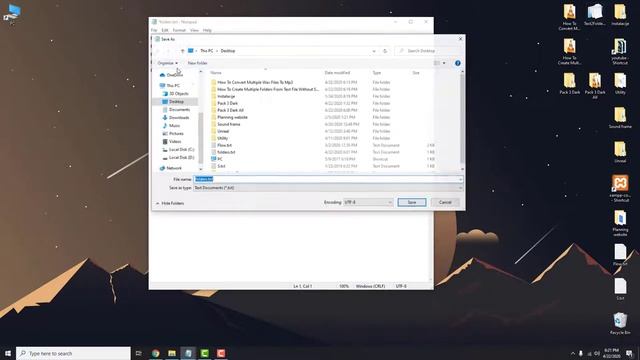The width and height of the screenshot is (640, 360).
Task: Open the change view dropdown arrow
Action: (444, 63)
